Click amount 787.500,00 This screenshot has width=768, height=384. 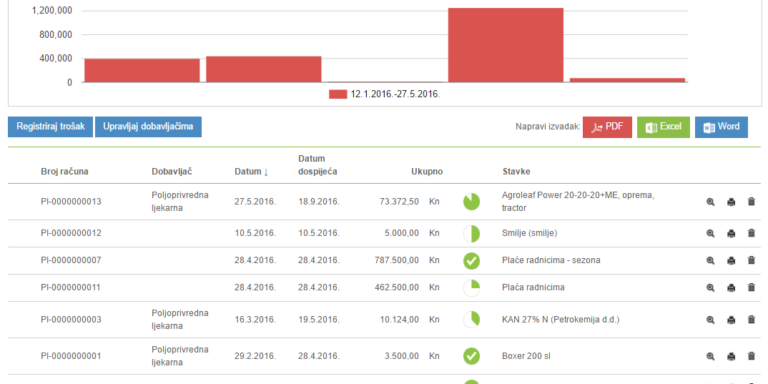tap(396, 260)
